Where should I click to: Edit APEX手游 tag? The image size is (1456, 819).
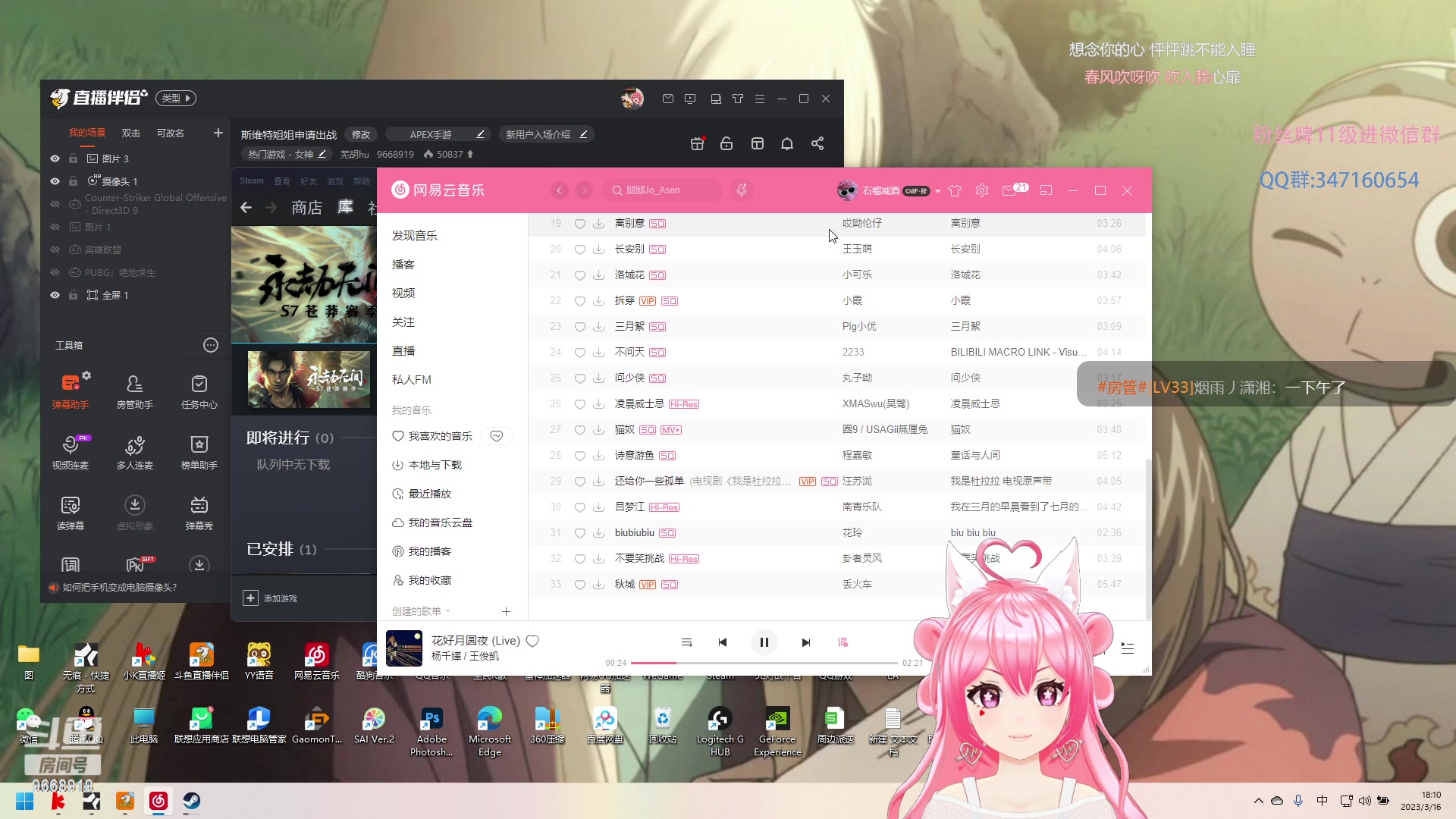point(480,134)
